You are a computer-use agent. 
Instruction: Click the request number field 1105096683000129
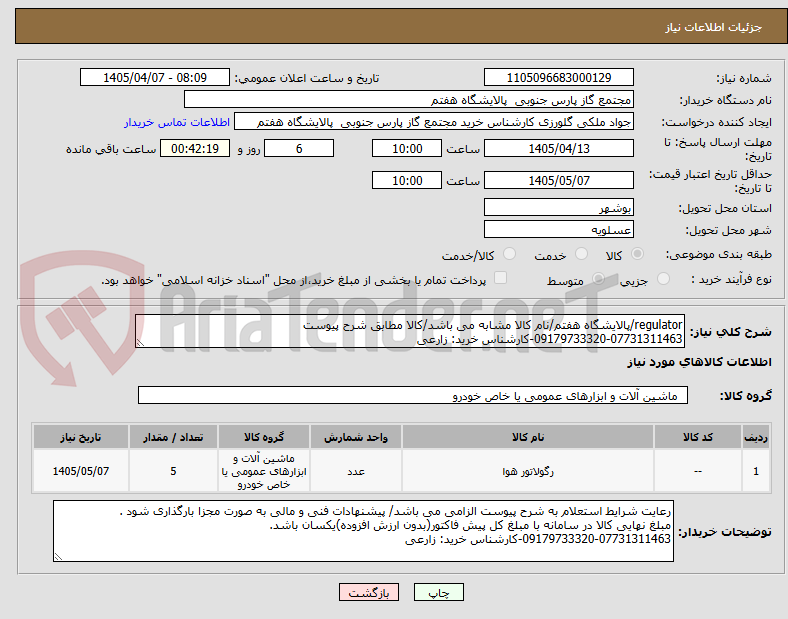[559, 77]
